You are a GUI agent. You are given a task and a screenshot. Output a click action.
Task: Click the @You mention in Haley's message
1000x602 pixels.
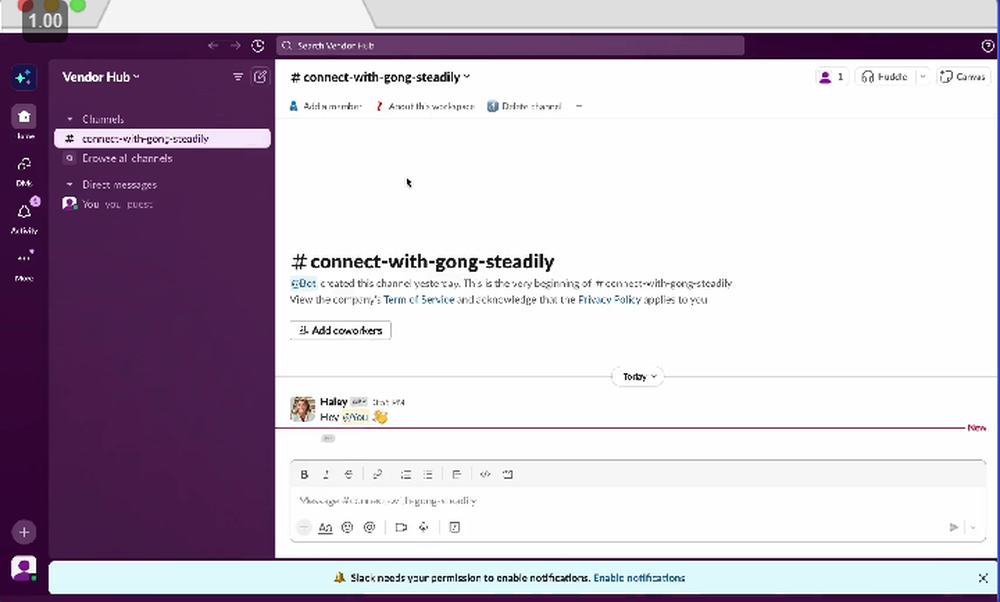(355, 417)
